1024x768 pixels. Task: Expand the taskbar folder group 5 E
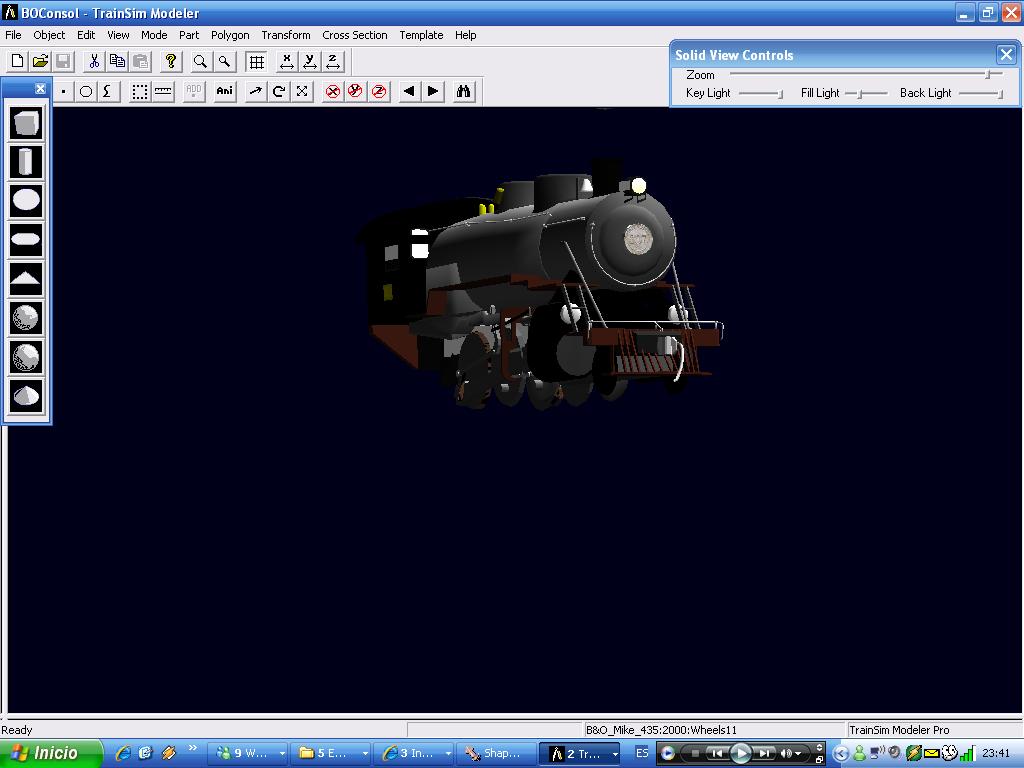pyautogui.click(x=334, y=753)
